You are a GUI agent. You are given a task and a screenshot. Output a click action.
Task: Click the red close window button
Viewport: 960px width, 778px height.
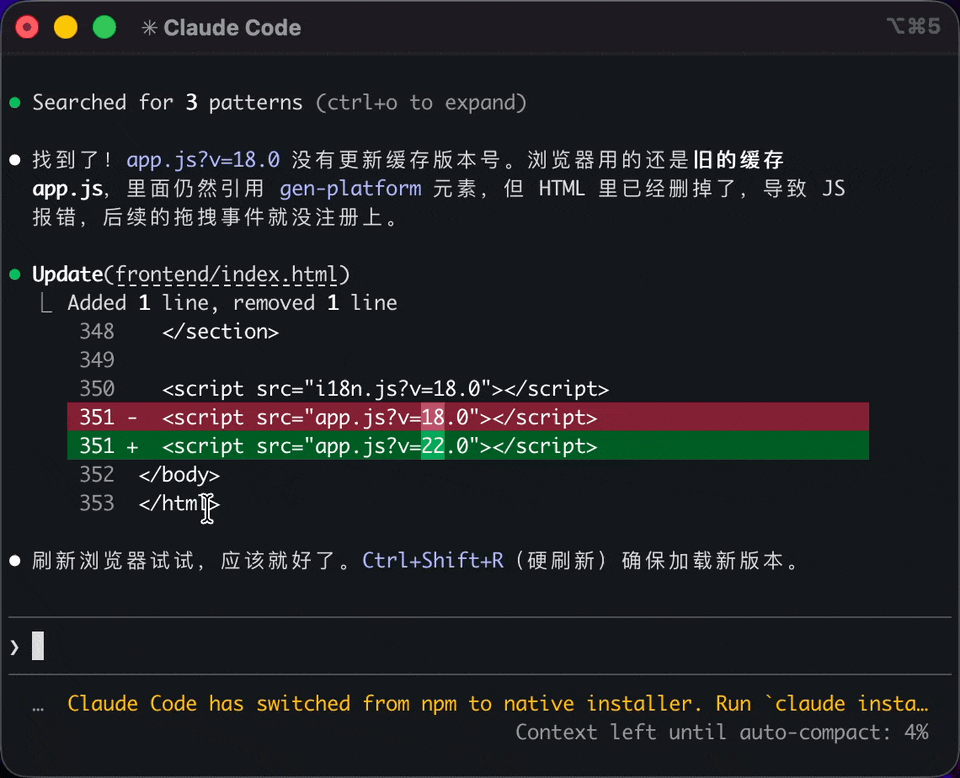click(x=27, y=28)
